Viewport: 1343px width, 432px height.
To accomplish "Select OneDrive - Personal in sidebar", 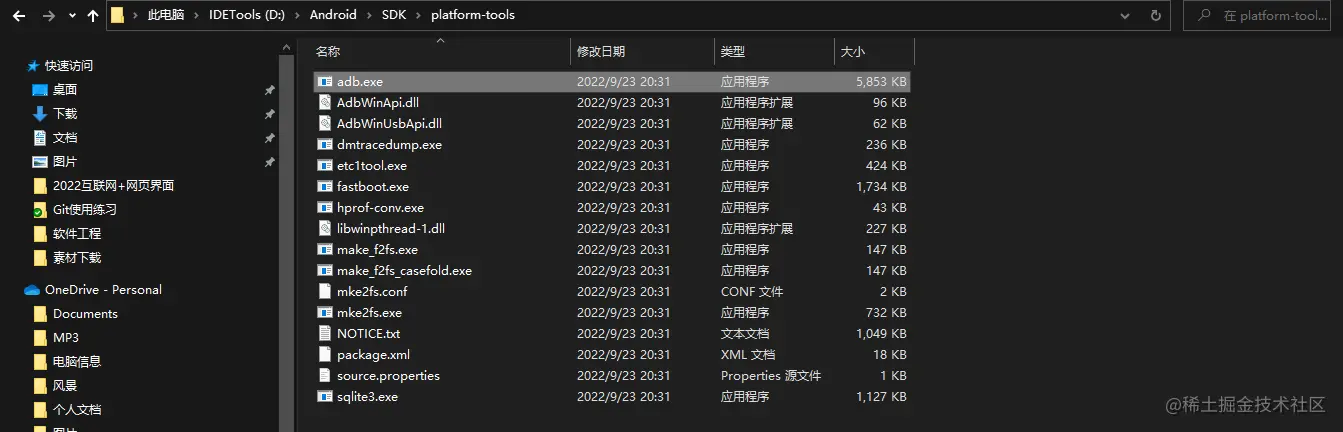I will [103, 290].
